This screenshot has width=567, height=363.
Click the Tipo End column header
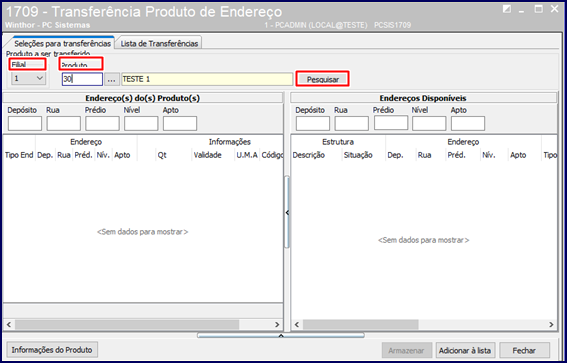point(19,155)
